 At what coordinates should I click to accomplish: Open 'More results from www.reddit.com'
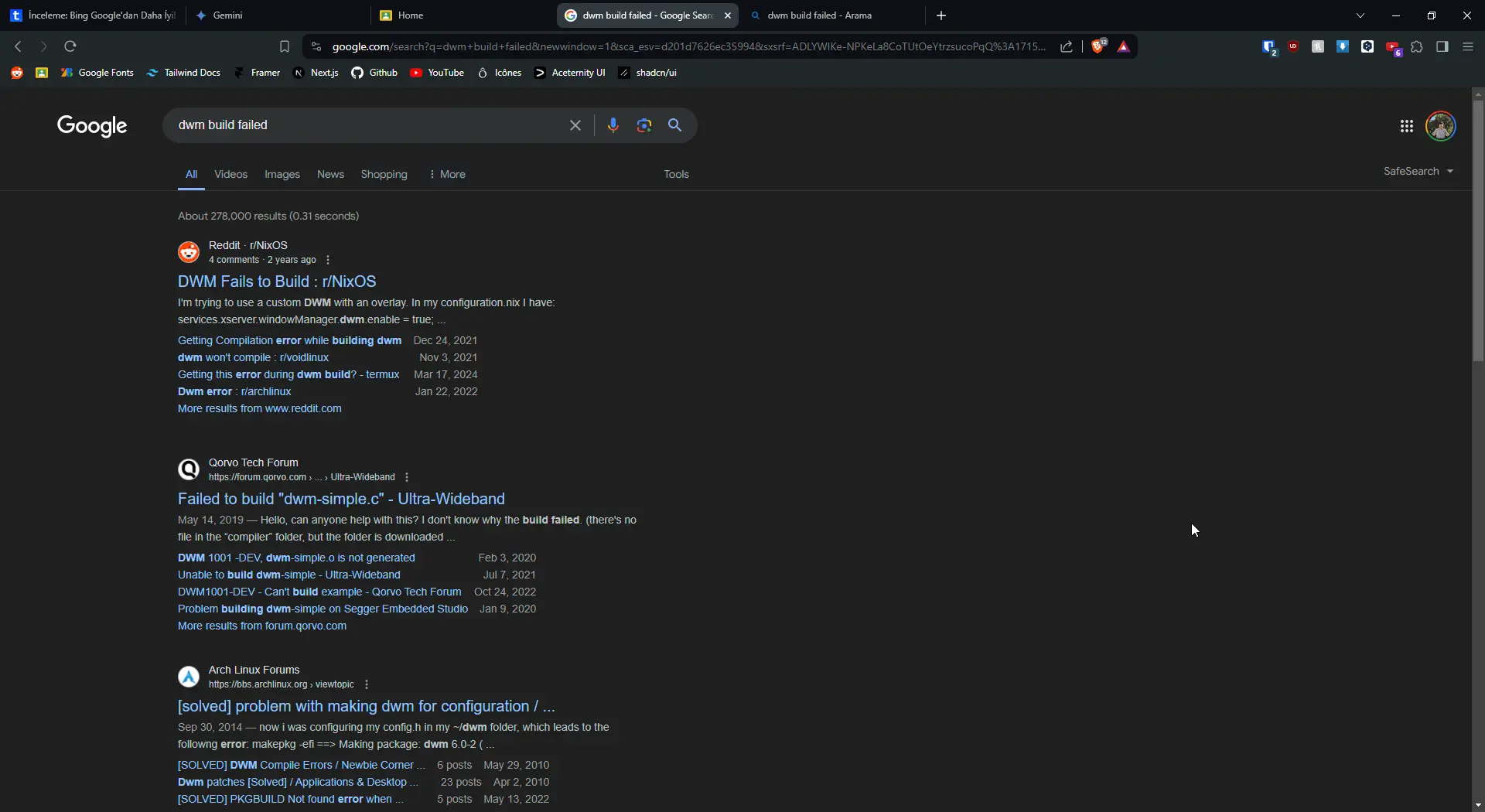tap(259, 408)
